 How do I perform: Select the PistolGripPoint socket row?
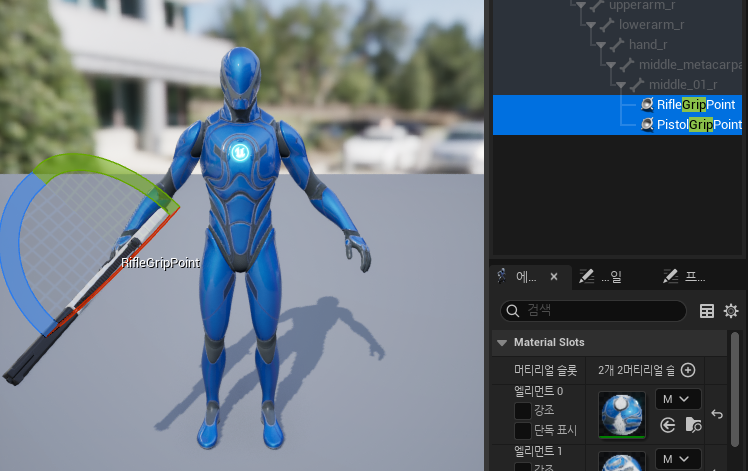pyautogui.click(x=617, y=125)
